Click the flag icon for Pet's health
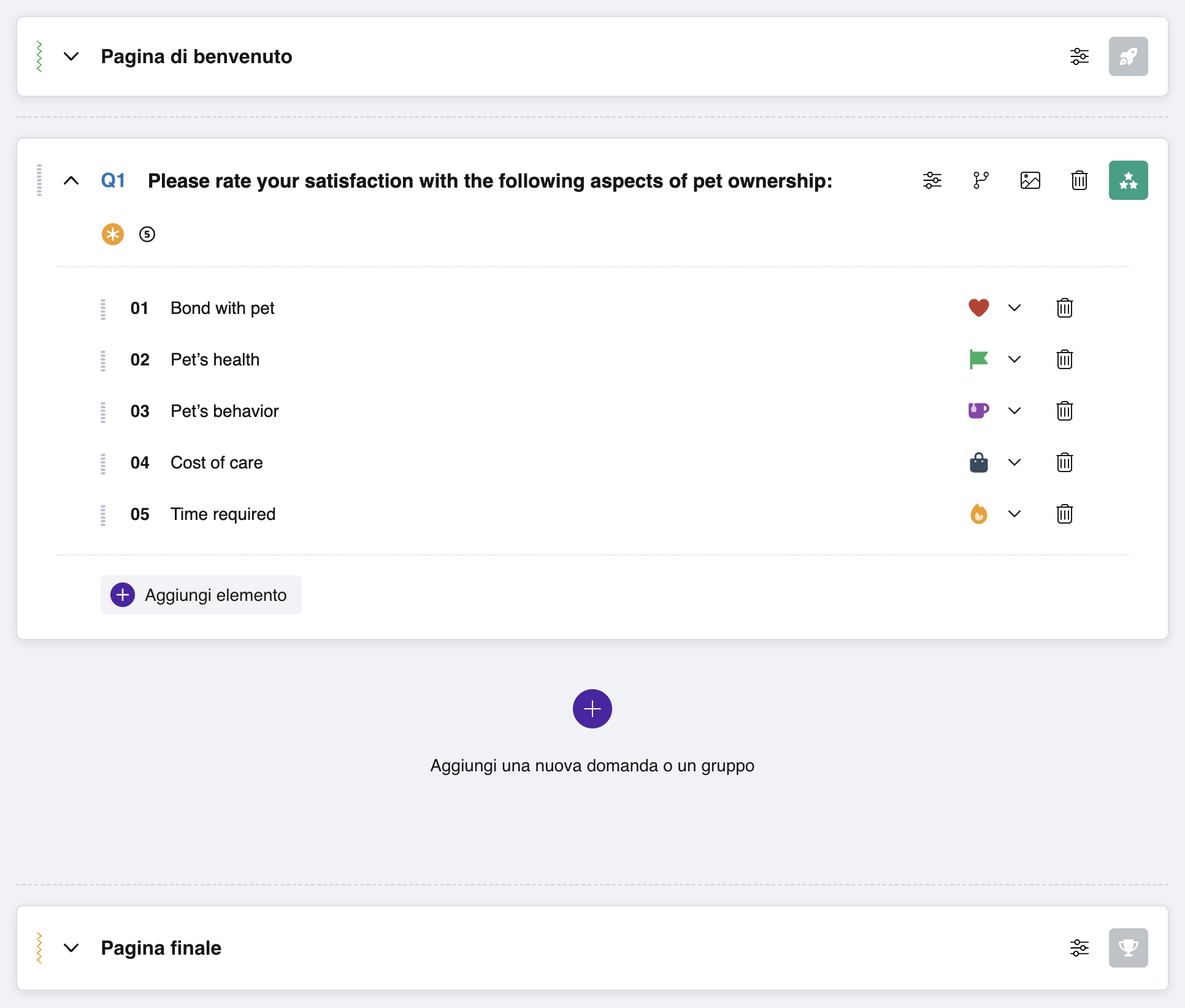The image size is (1185, 1008). point(978,359)
